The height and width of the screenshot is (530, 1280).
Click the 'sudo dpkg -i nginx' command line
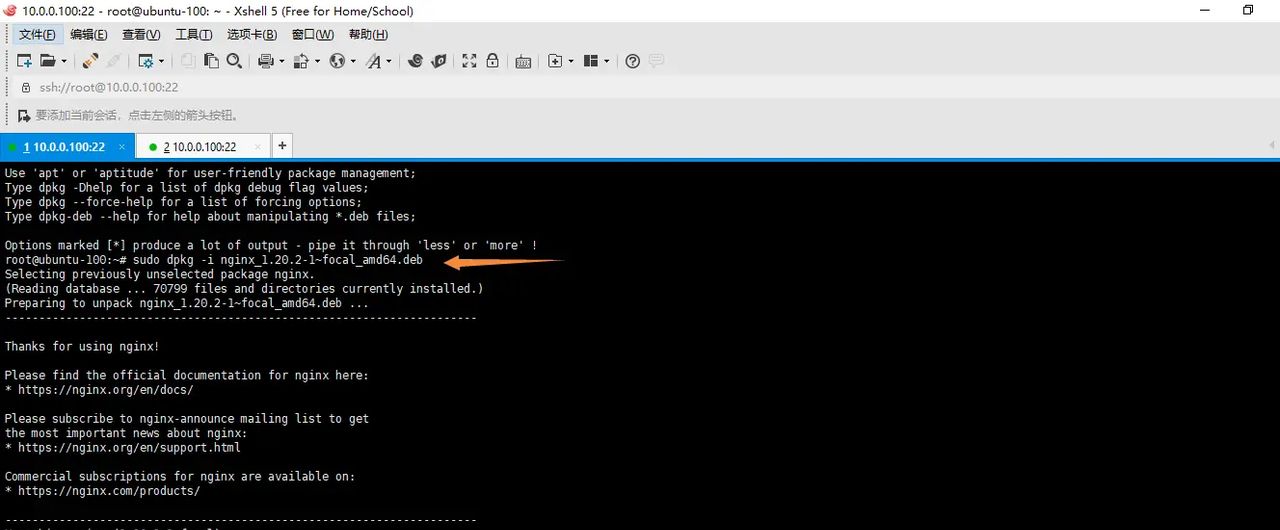pyautogui.click(x=214, y=260)
